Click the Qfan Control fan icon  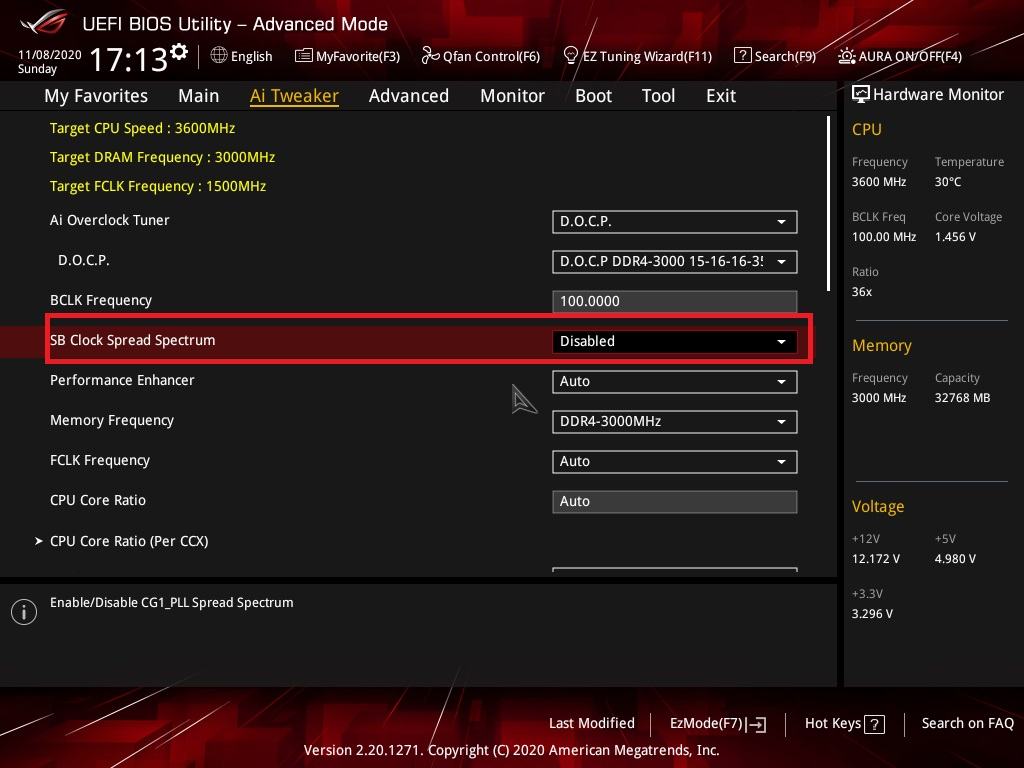tap(430, 56)
